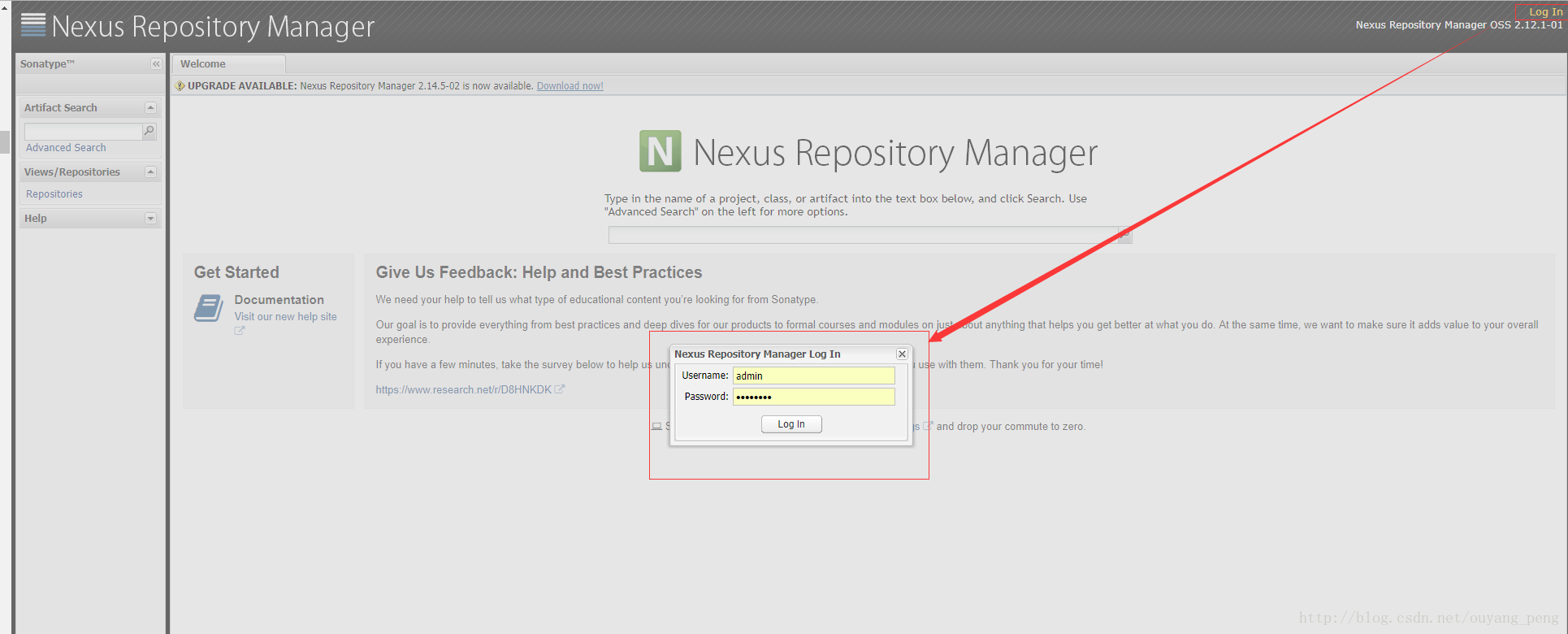Screen dimensions: 1568x634
Task: Focus the Password field
Action: click(814, 397)
